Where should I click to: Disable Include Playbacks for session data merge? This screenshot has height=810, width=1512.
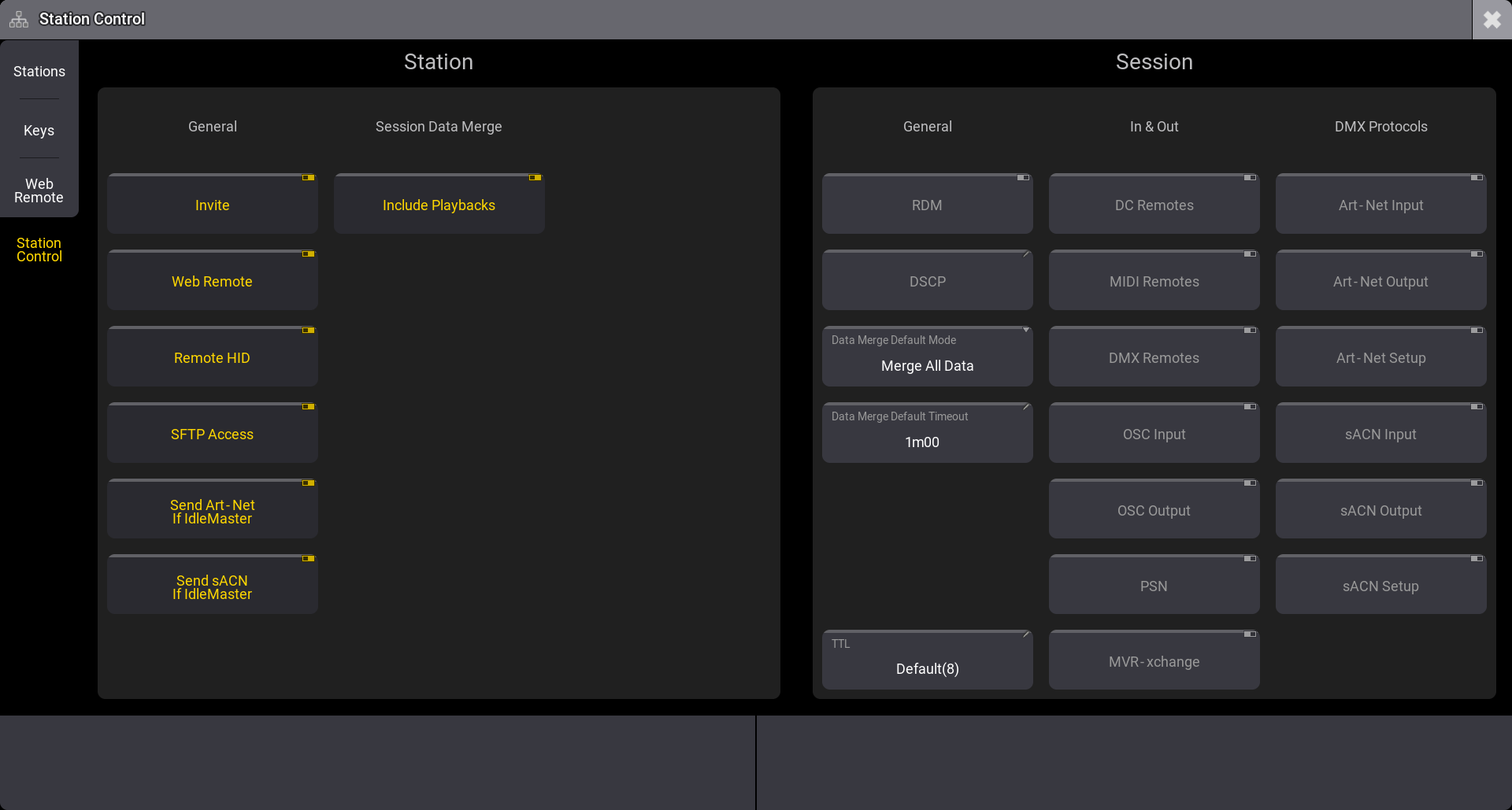pyautogui.click(x=439, y=205)
